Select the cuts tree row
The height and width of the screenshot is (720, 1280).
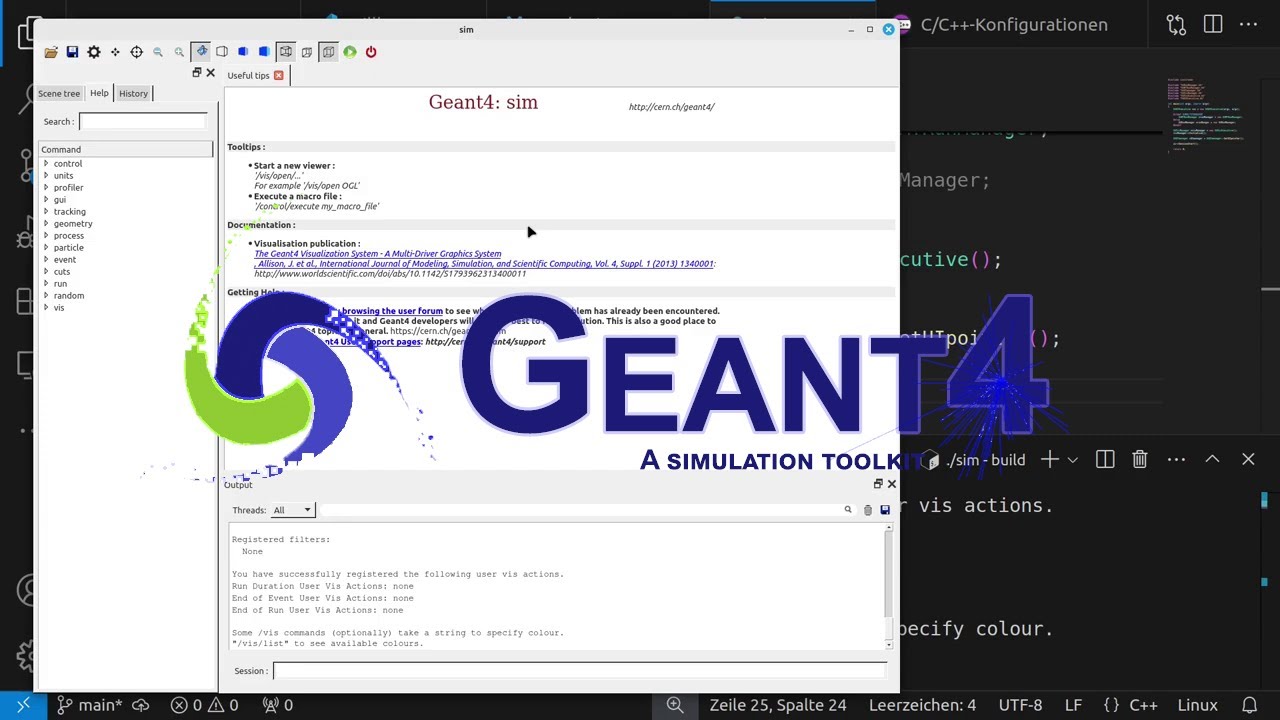pyautogui.click(x=126, y=271)
